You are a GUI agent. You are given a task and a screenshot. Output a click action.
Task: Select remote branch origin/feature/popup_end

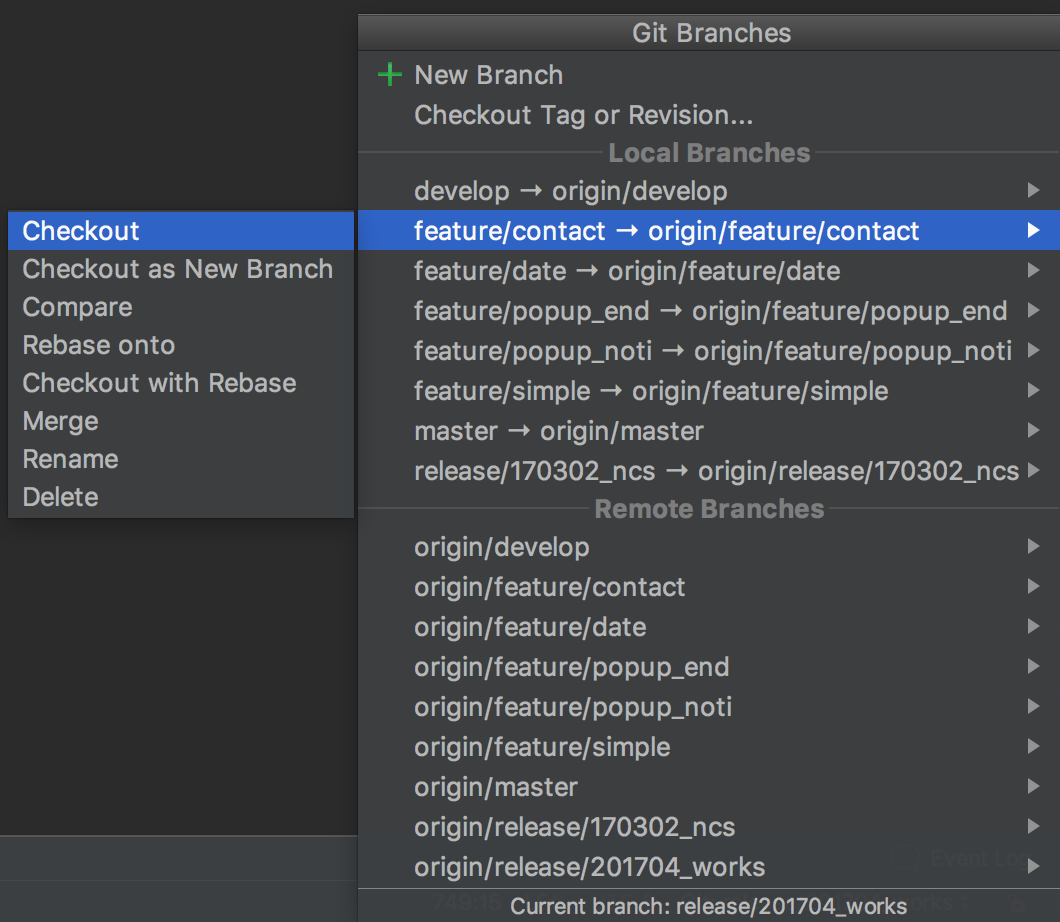(x=708, y=666)
